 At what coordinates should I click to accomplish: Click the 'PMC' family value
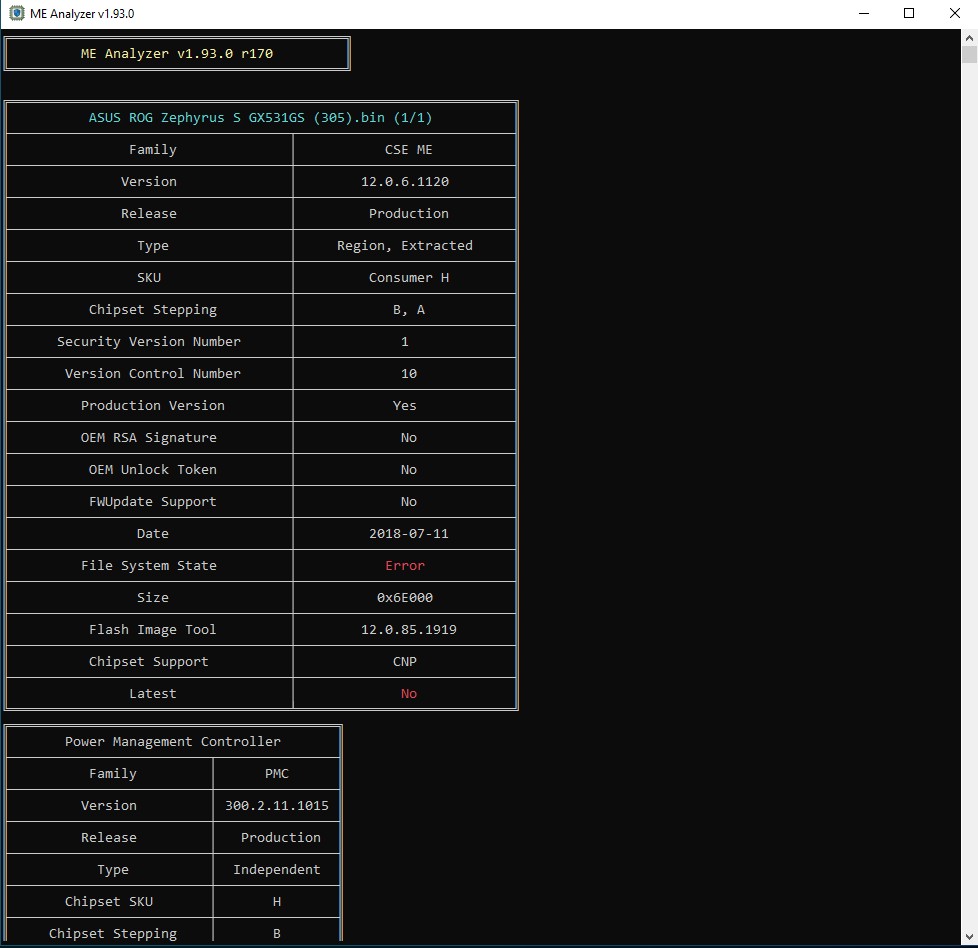277,773
